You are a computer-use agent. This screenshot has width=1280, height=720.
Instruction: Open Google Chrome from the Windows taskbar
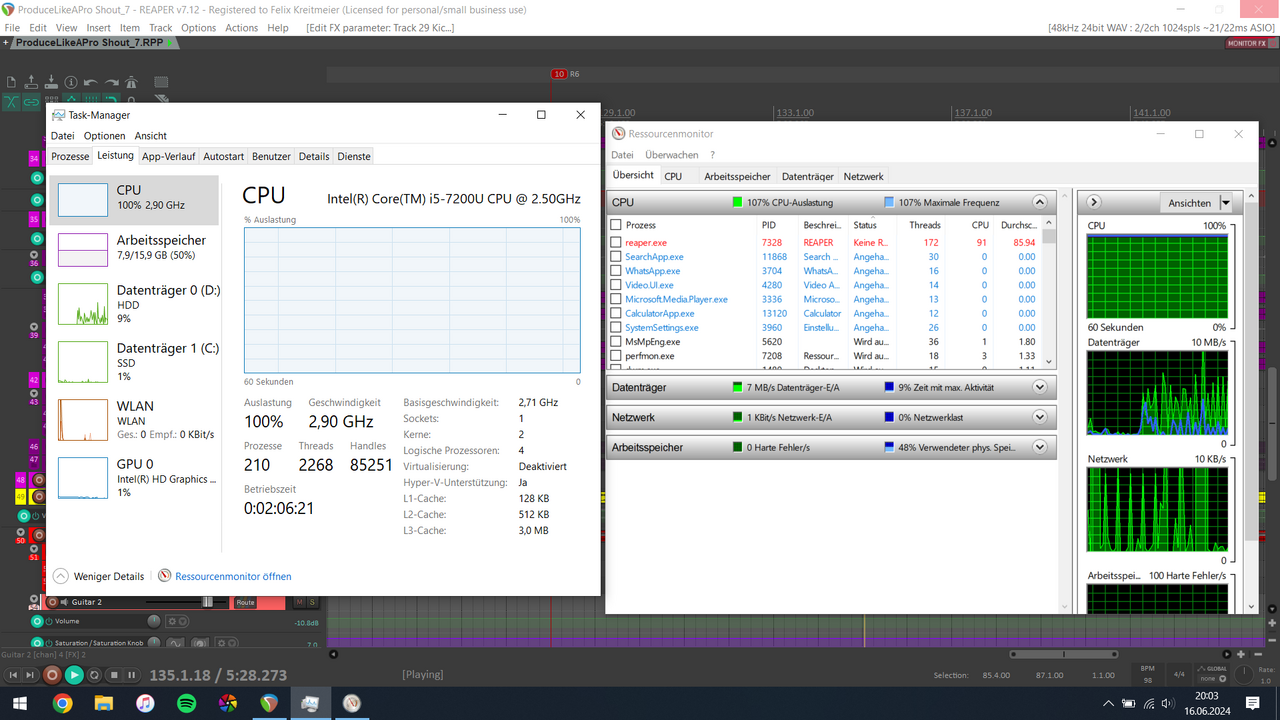pos(62,704)
